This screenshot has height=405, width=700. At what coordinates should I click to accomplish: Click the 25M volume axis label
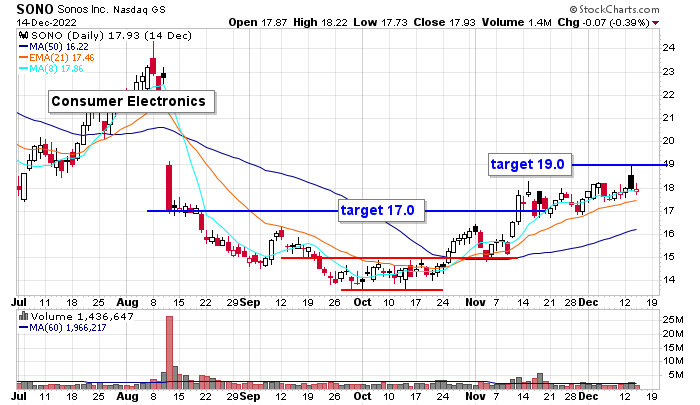click(673, 320)
